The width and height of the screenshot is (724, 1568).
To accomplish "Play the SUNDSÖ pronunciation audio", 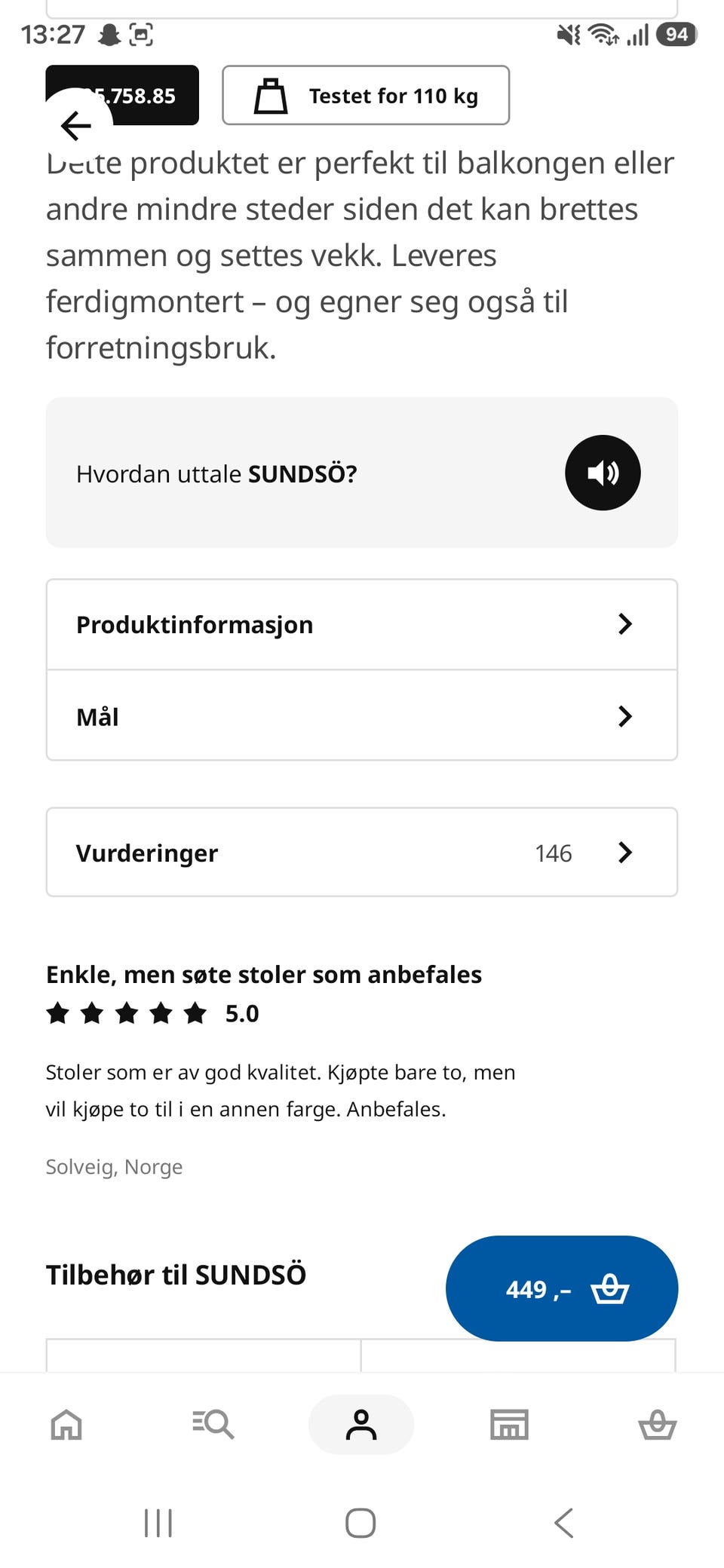I will 603,473.
